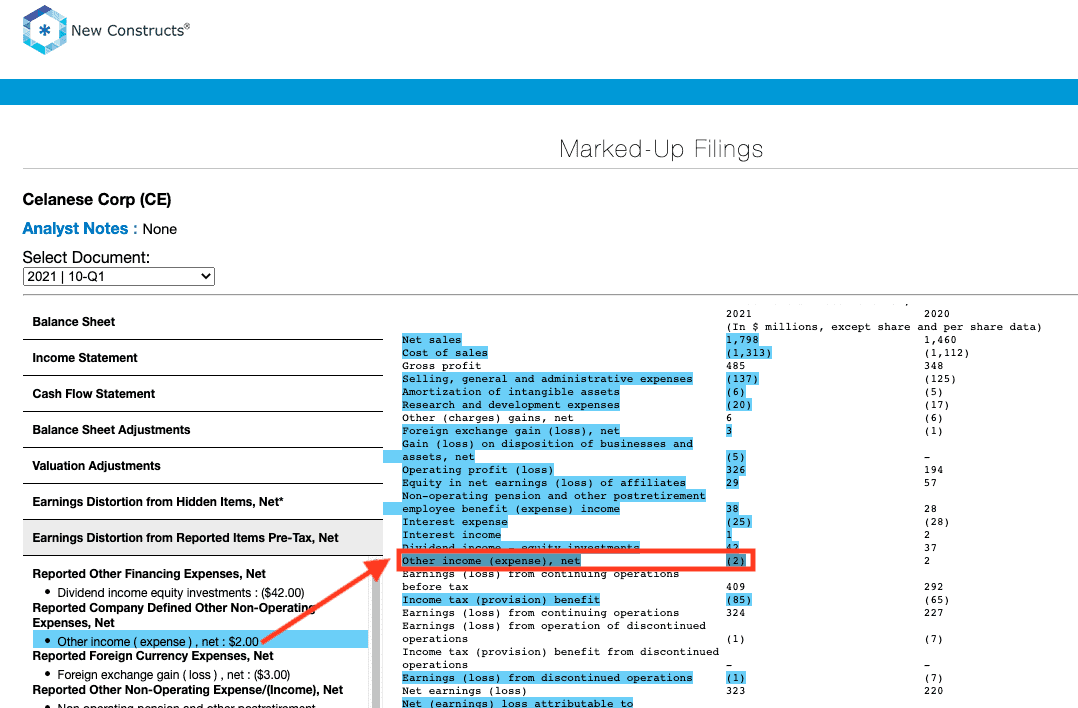
Task: Click Dividend income equity investments item
Action: pyautogui.click(x=181, y=593)
